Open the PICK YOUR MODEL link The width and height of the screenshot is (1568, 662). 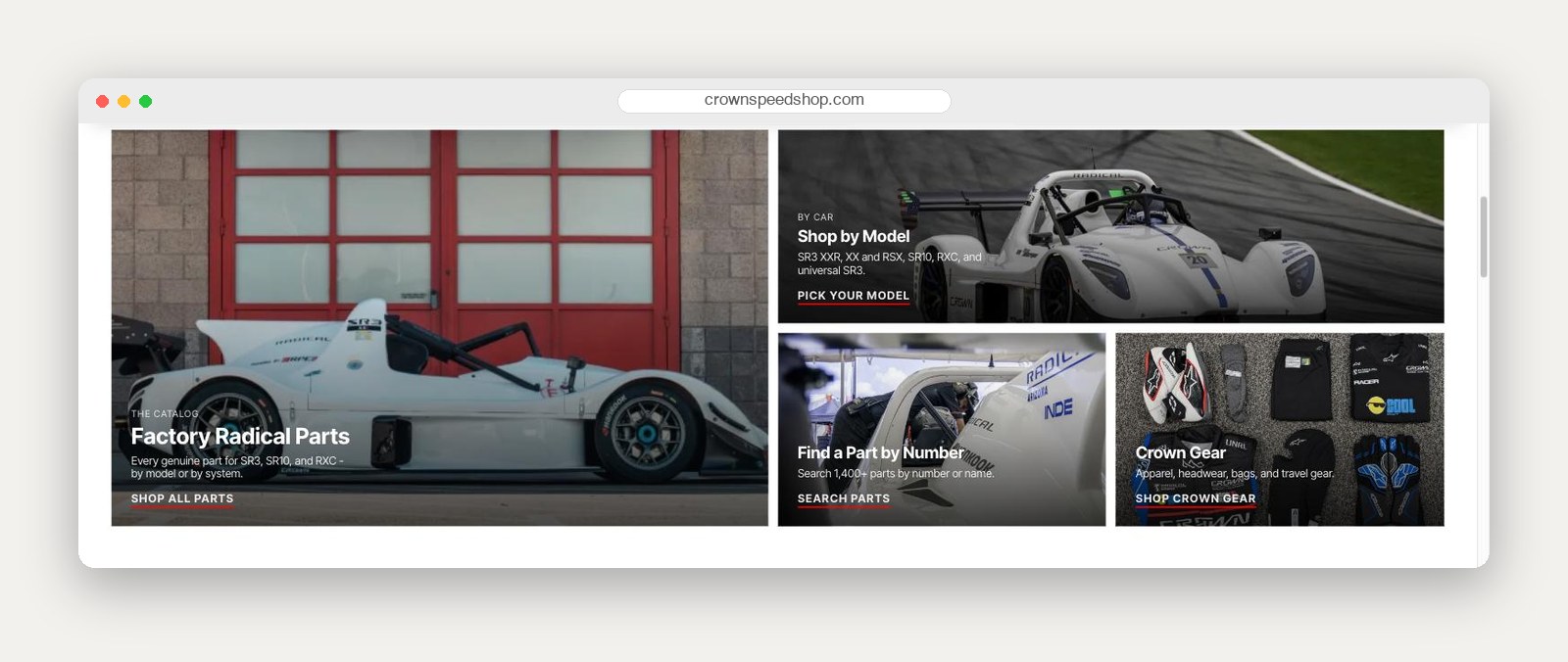[853, 296]
